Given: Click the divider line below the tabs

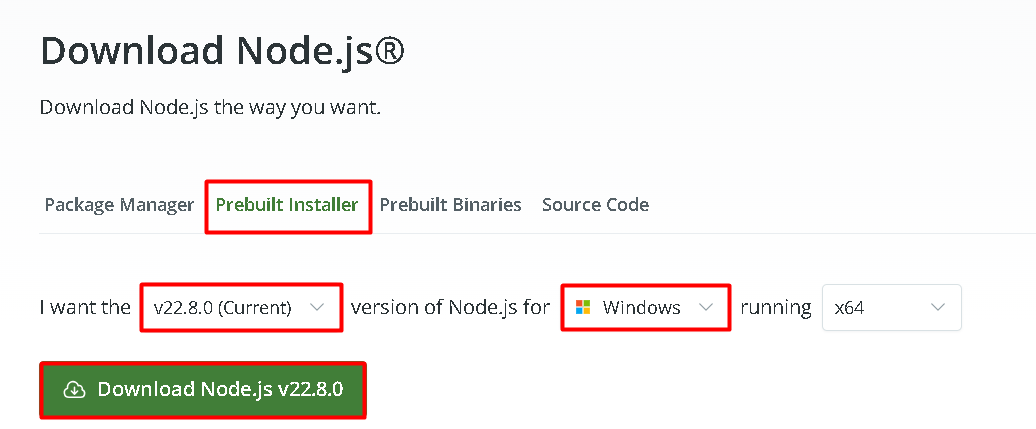Looking at the screenshot, I should coord(700,233).
